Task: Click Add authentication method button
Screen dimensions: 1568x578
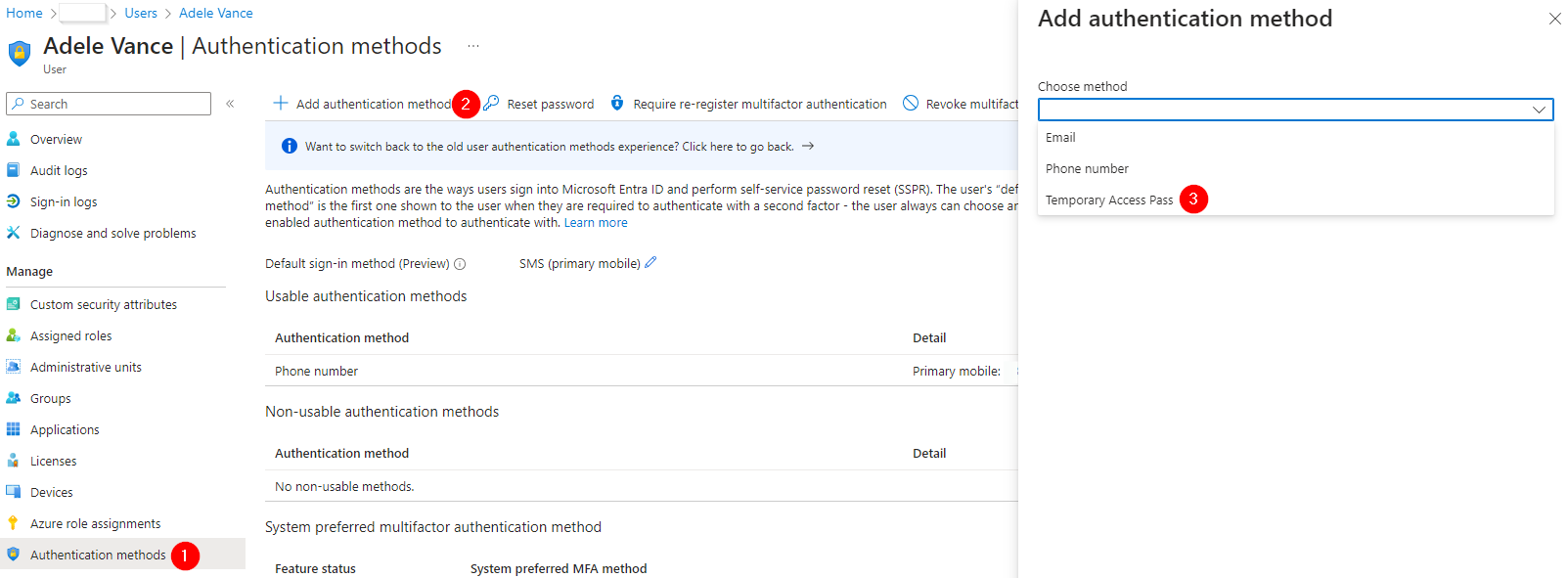Action: coord(362,104)
